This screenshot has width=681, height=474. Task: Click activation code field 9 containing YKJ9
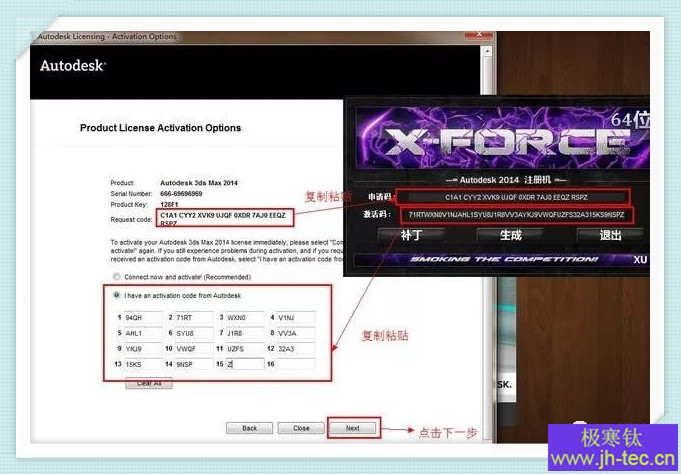143,348
